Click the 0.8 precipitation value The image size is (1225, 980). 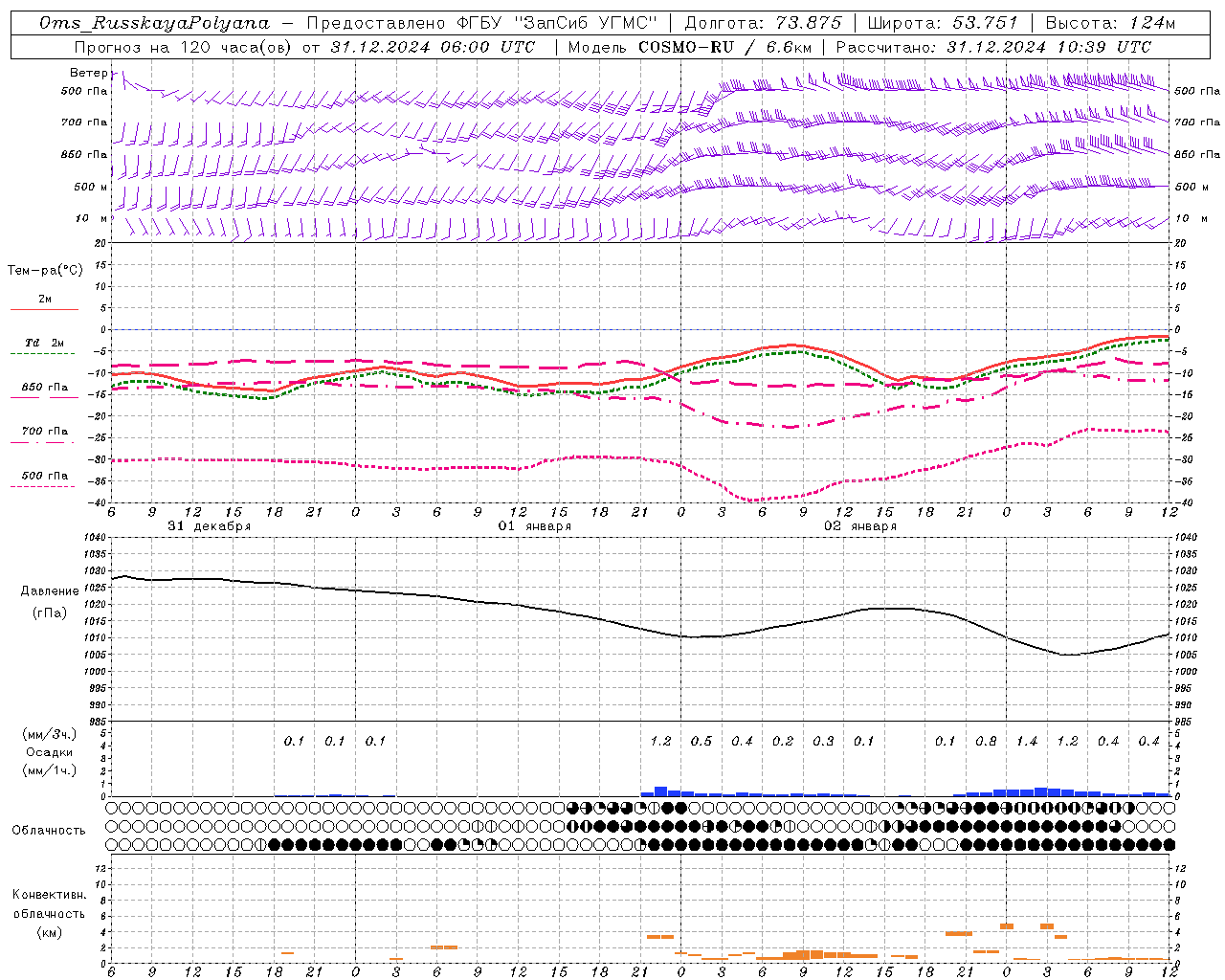click(x=986, y=742)
